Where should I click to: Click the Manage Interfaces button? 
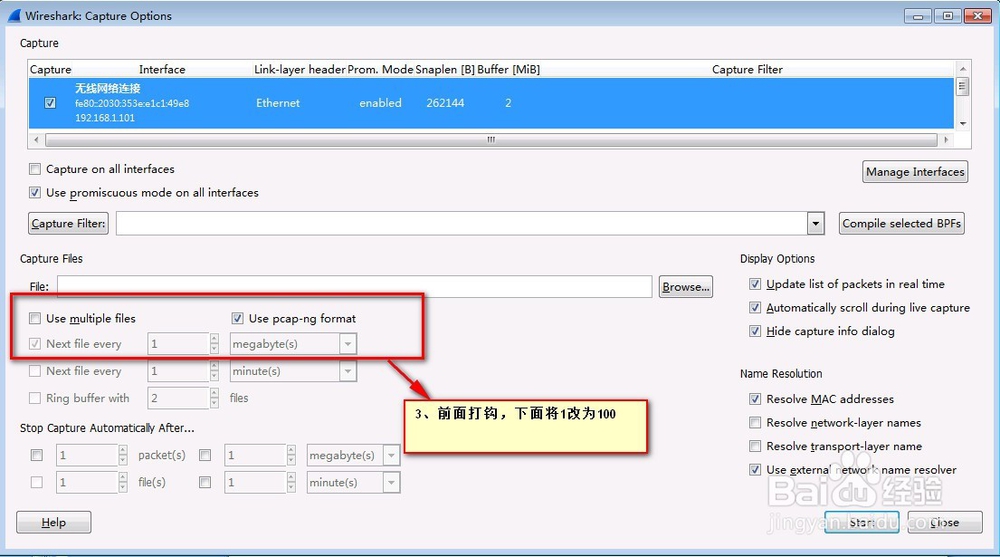tap(915, 172)
